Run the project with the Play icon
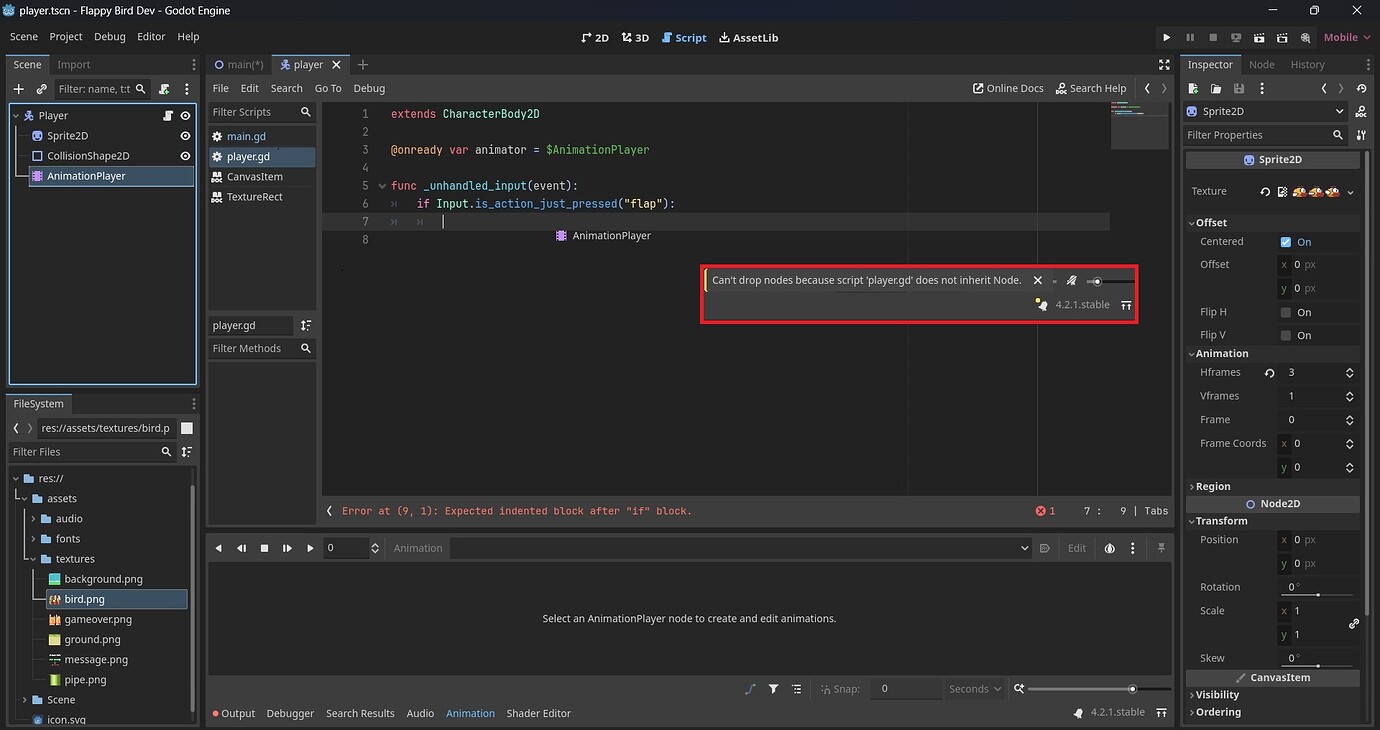1380x730 pixels. coord(1166,37)
